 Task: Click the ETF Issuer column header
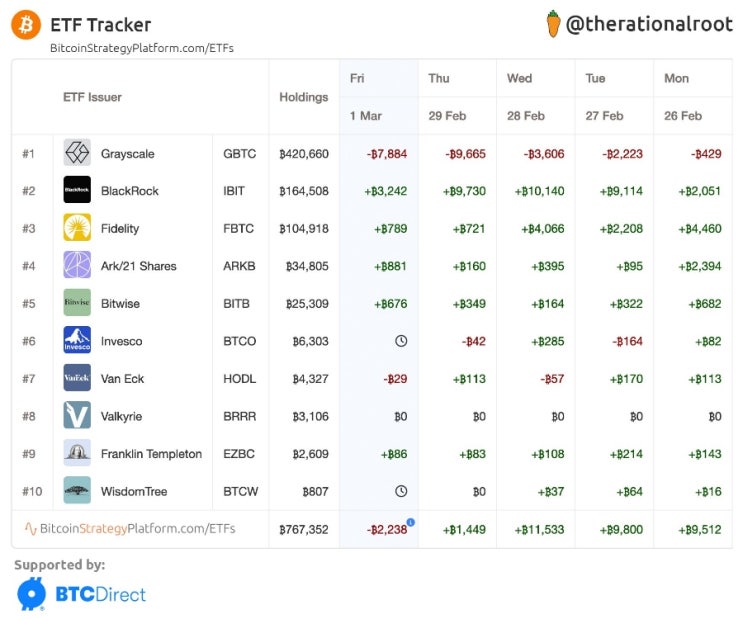click(92, 97)
